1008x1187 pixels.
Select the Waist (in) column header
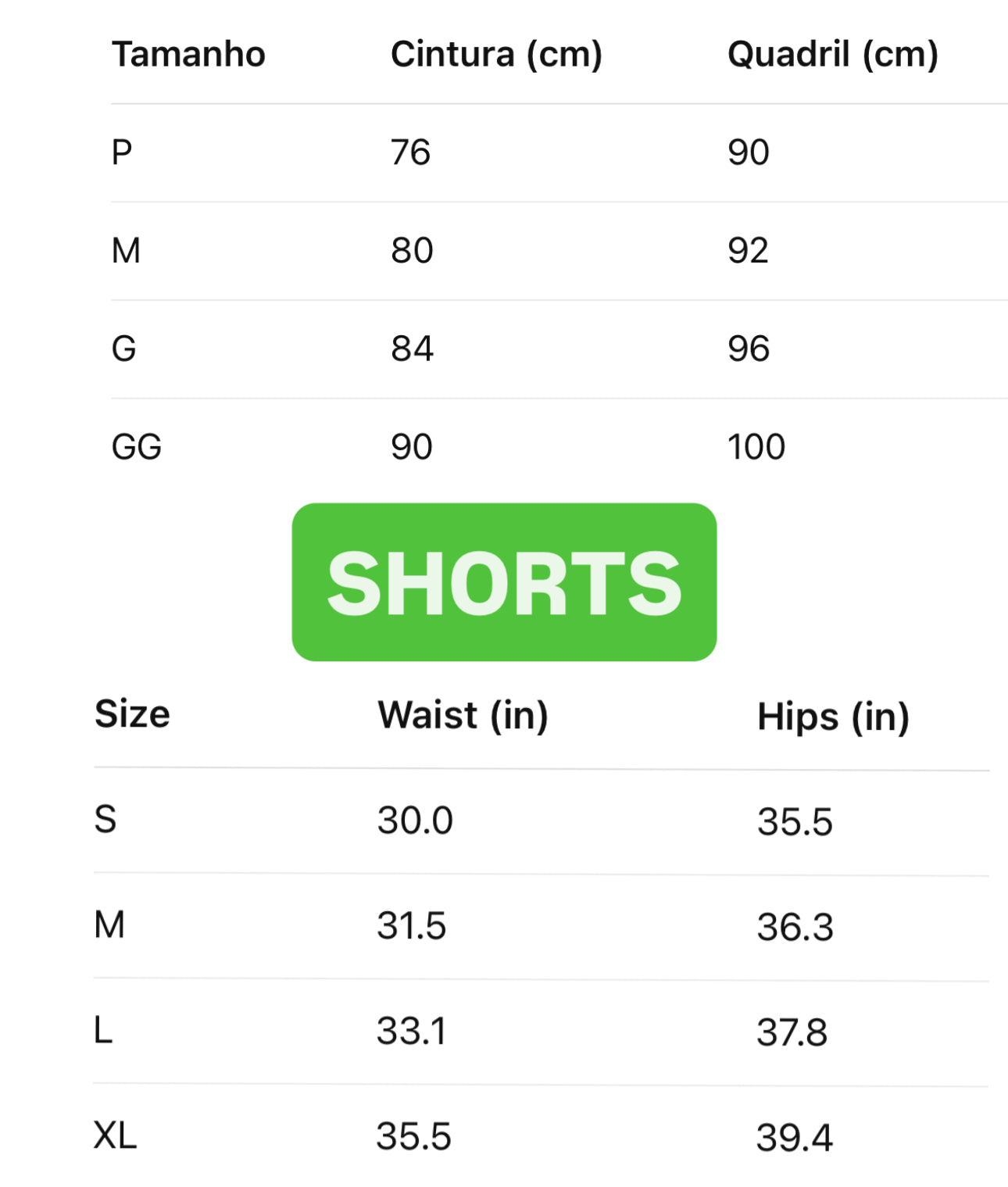(463, 715)
